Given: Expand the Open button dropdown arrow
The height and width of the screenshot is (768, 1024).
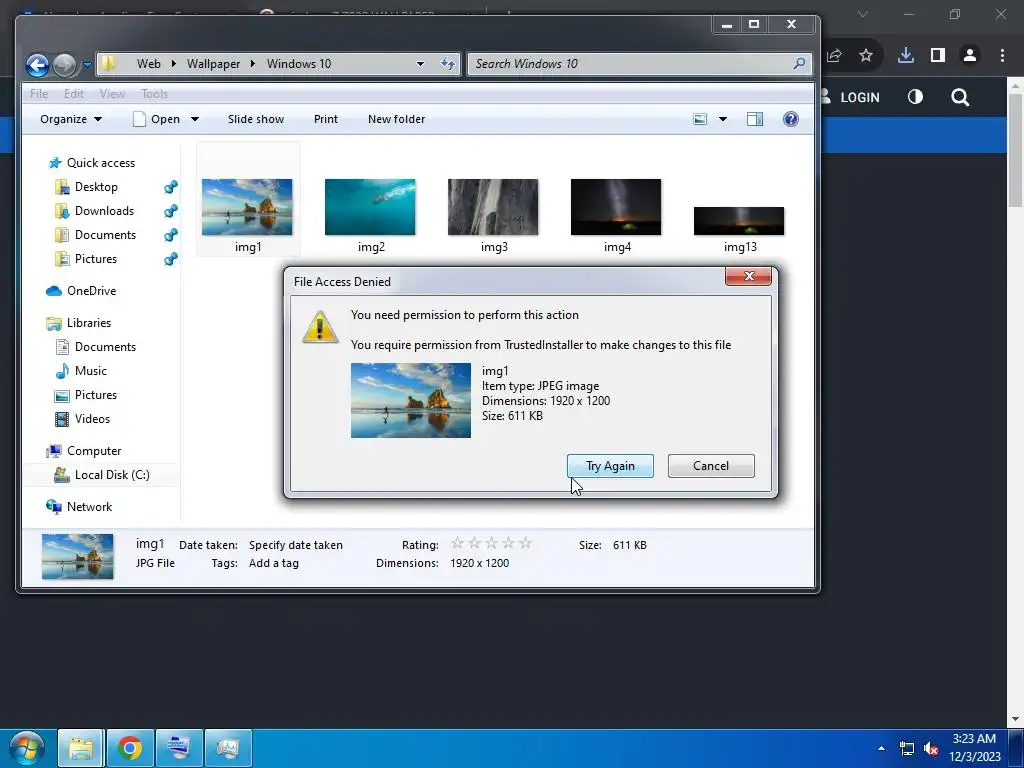Looking at the screenshot, I should (195, 119).
